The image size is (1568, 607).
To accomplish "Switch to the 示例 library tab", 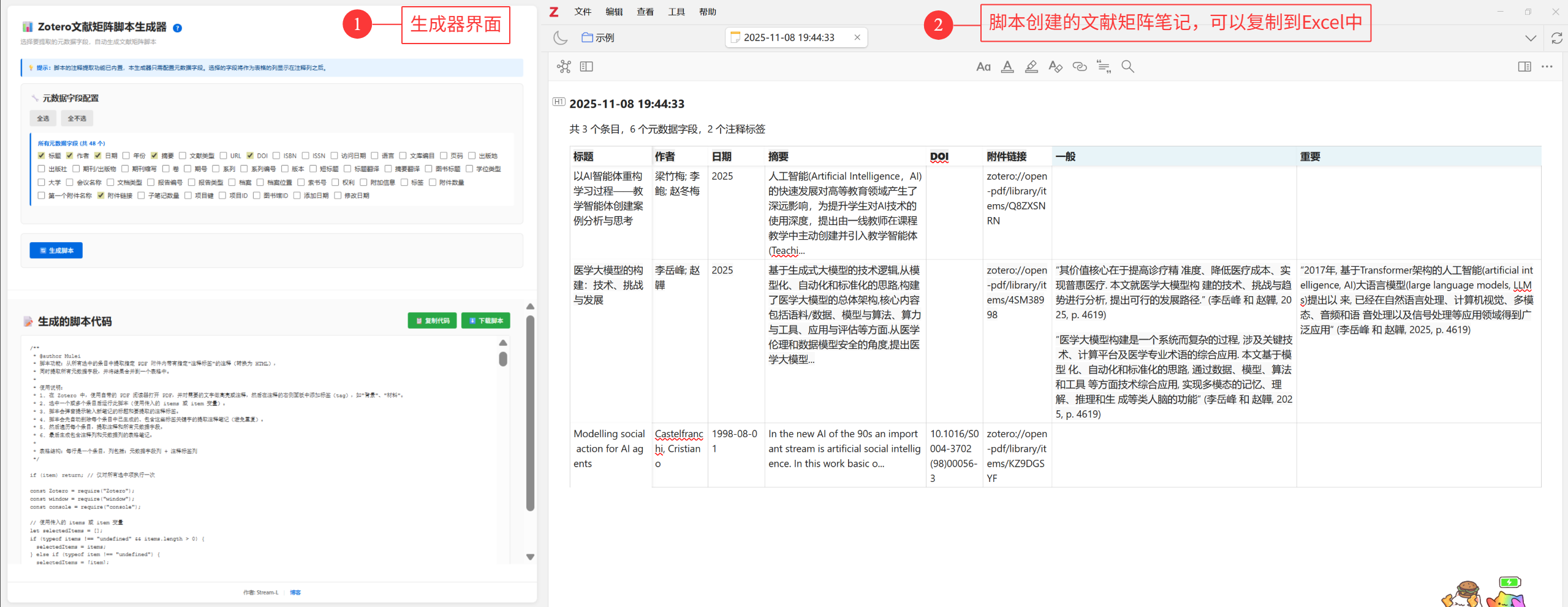I will (598, 38).
